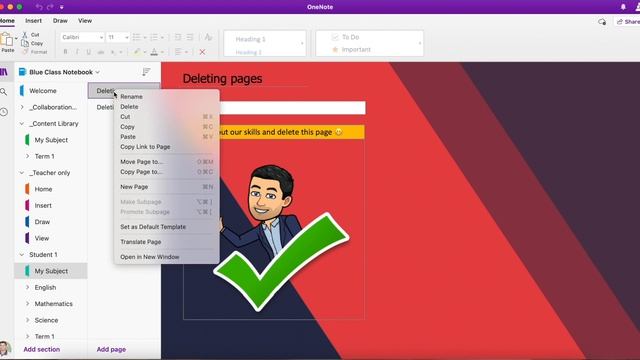Toggle the notebook navigation pane icon

pos(4,72)
